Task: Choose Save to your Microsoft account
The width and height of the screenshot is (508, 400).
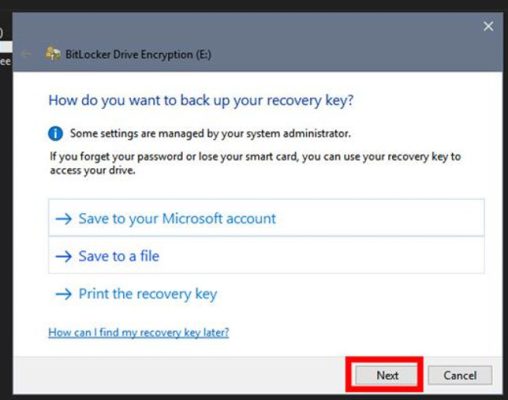Action: [266, 218]
